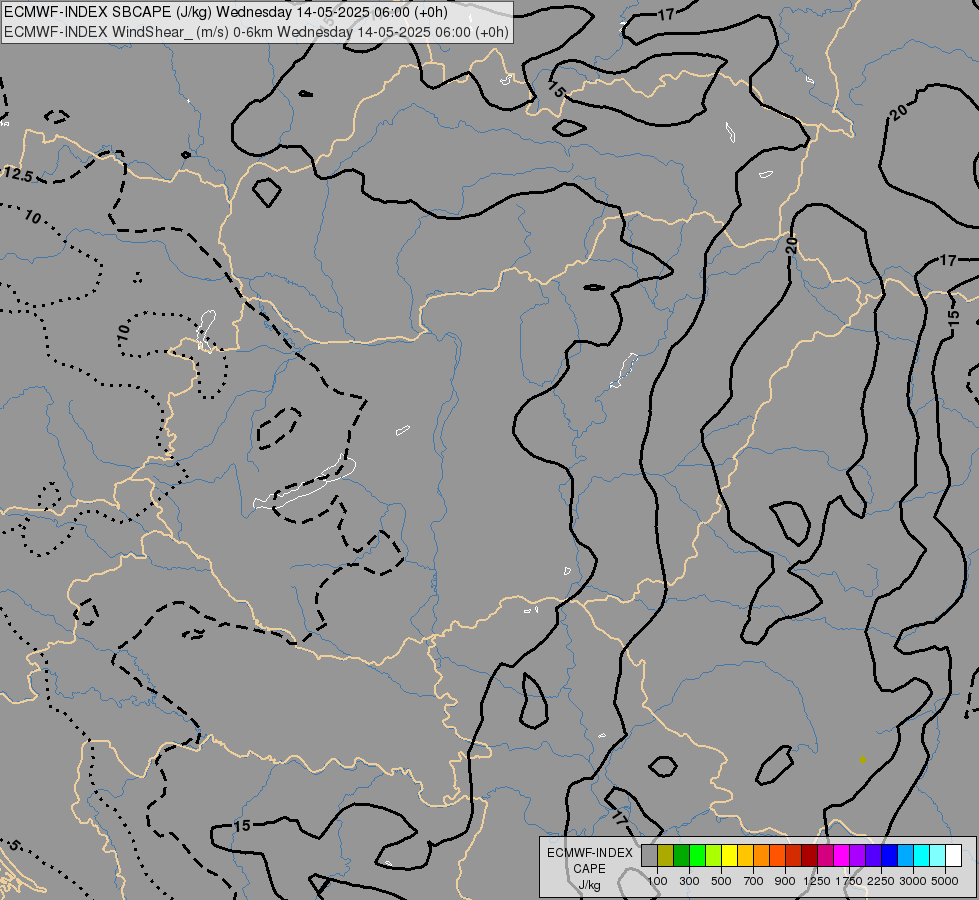This screenshot has width=979, height=900.
Task: Pick the pure yellow legend swatch
Action: (729, 856)
